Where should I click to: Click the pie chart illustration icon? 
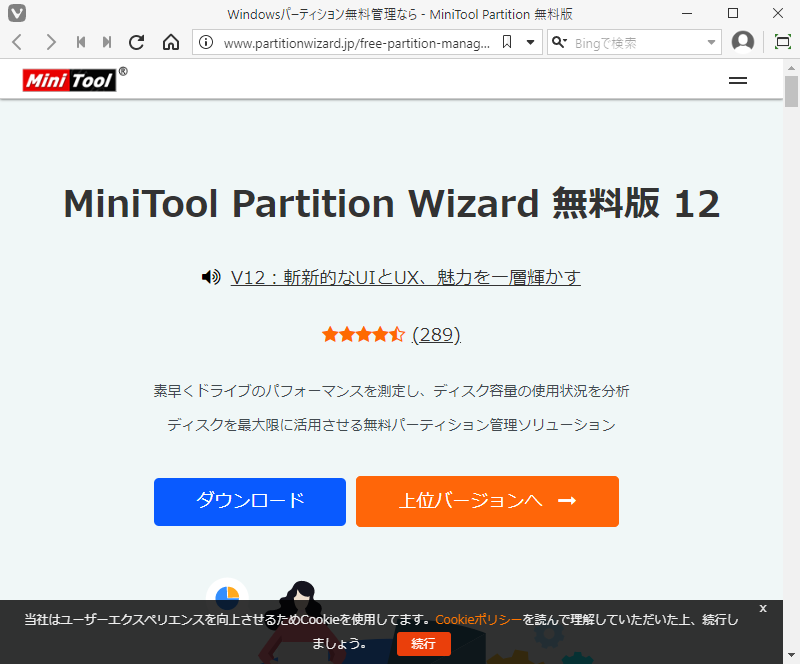pos(227,597)
